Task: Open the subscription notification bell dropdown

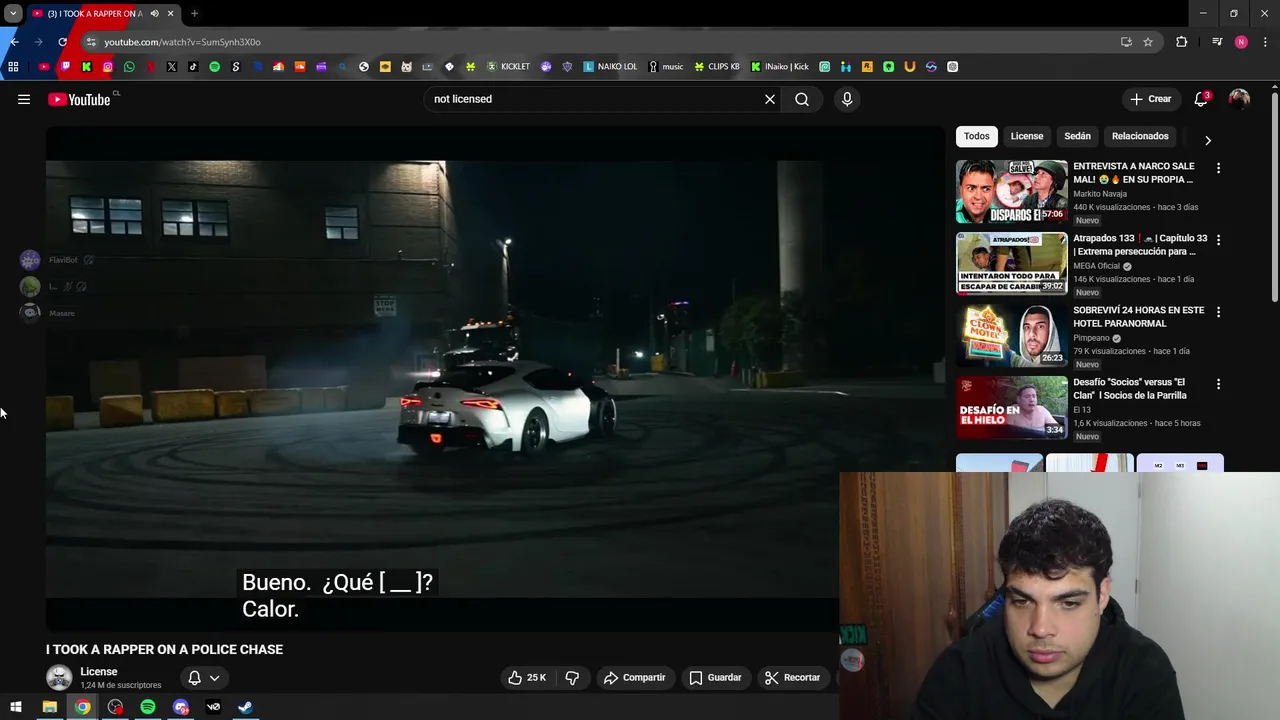Action: click(x=204, y=677)
